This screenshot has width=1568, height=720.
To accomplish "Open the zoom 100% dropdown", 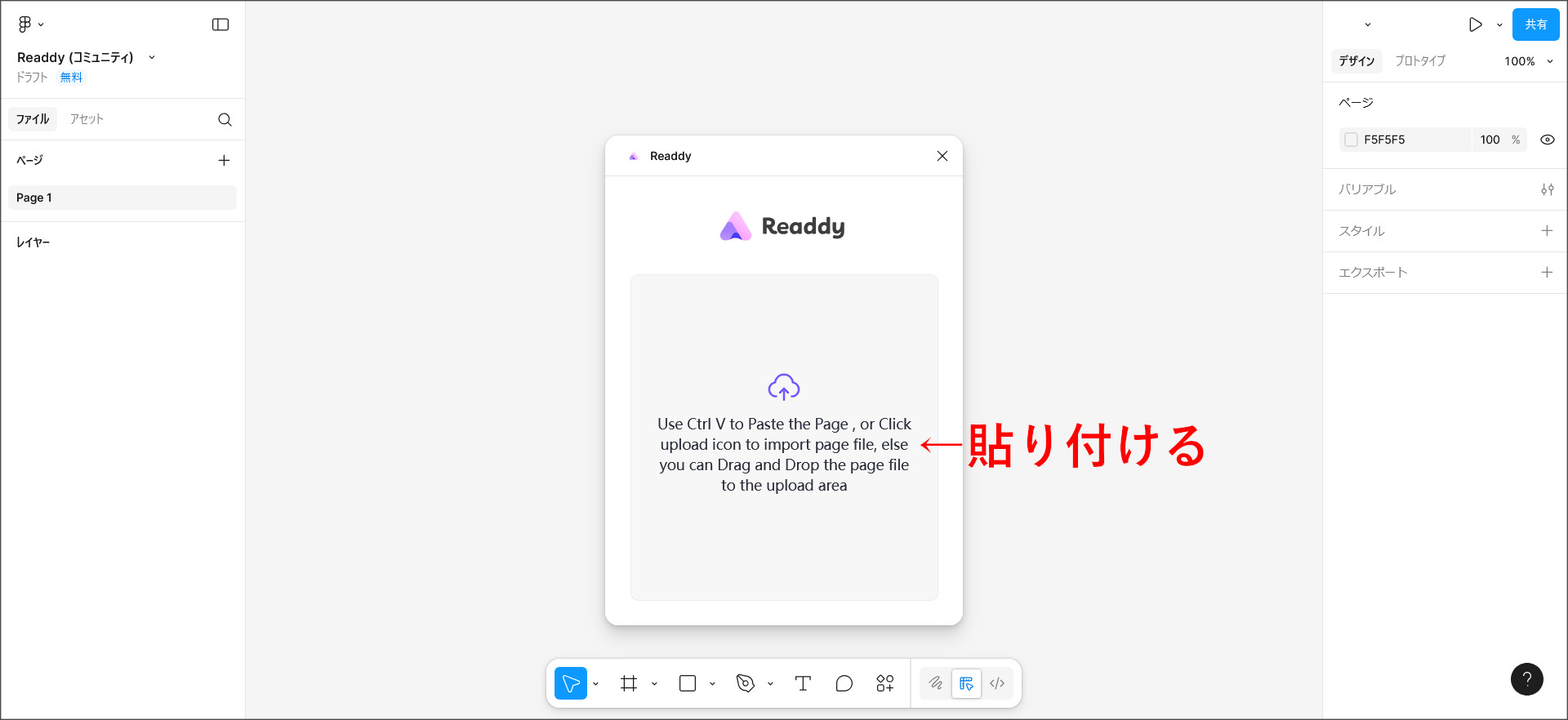I will pyautogui.click(x=1528, y=61).
